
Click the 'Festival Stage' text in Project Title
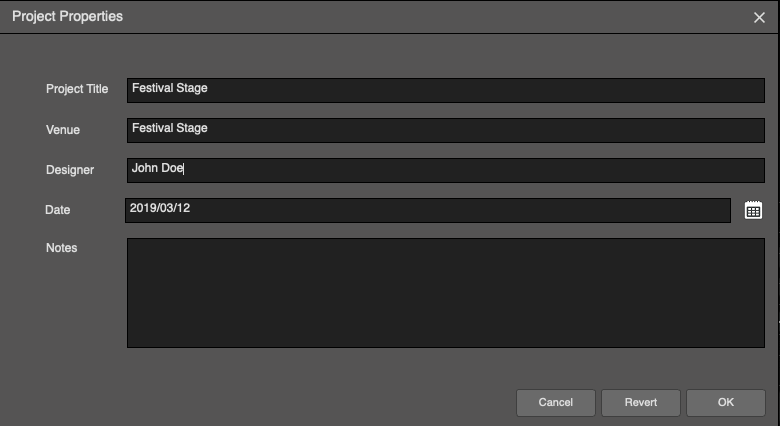tap(170, 88)
